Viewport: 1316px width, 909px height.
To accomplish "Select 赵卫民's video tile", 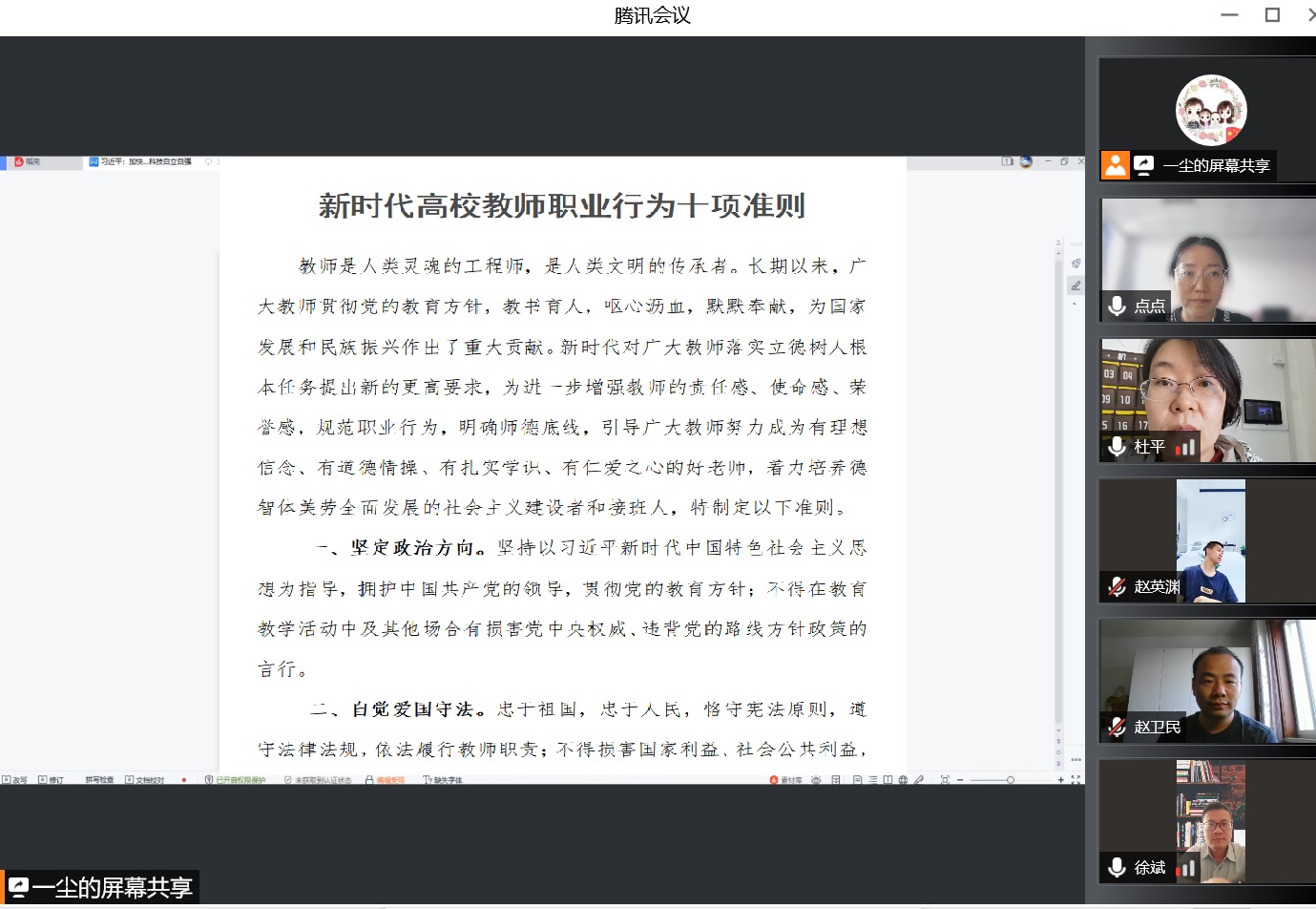I will tap(1208, 681).
